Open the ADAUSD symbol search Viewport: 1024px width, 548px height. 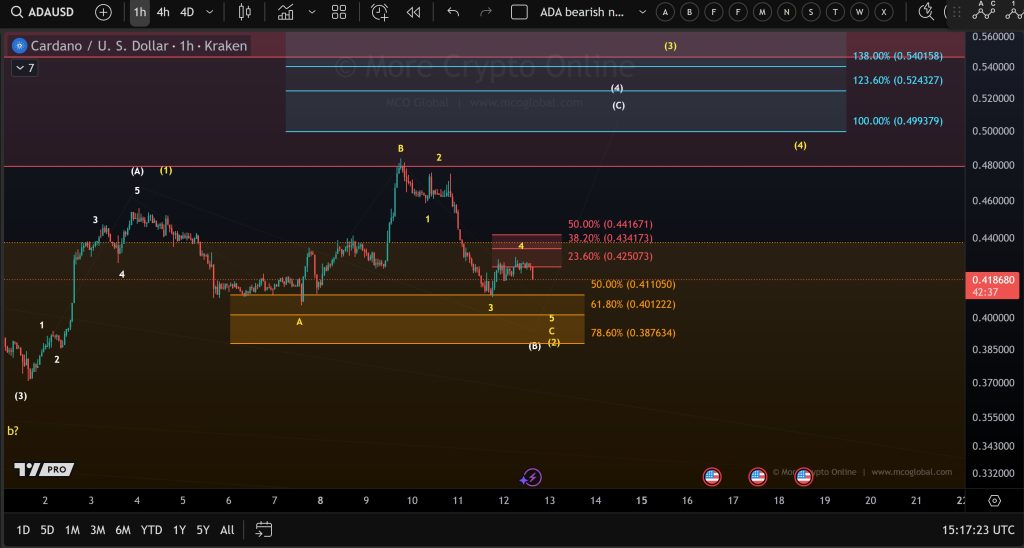(x=43, y=12)
